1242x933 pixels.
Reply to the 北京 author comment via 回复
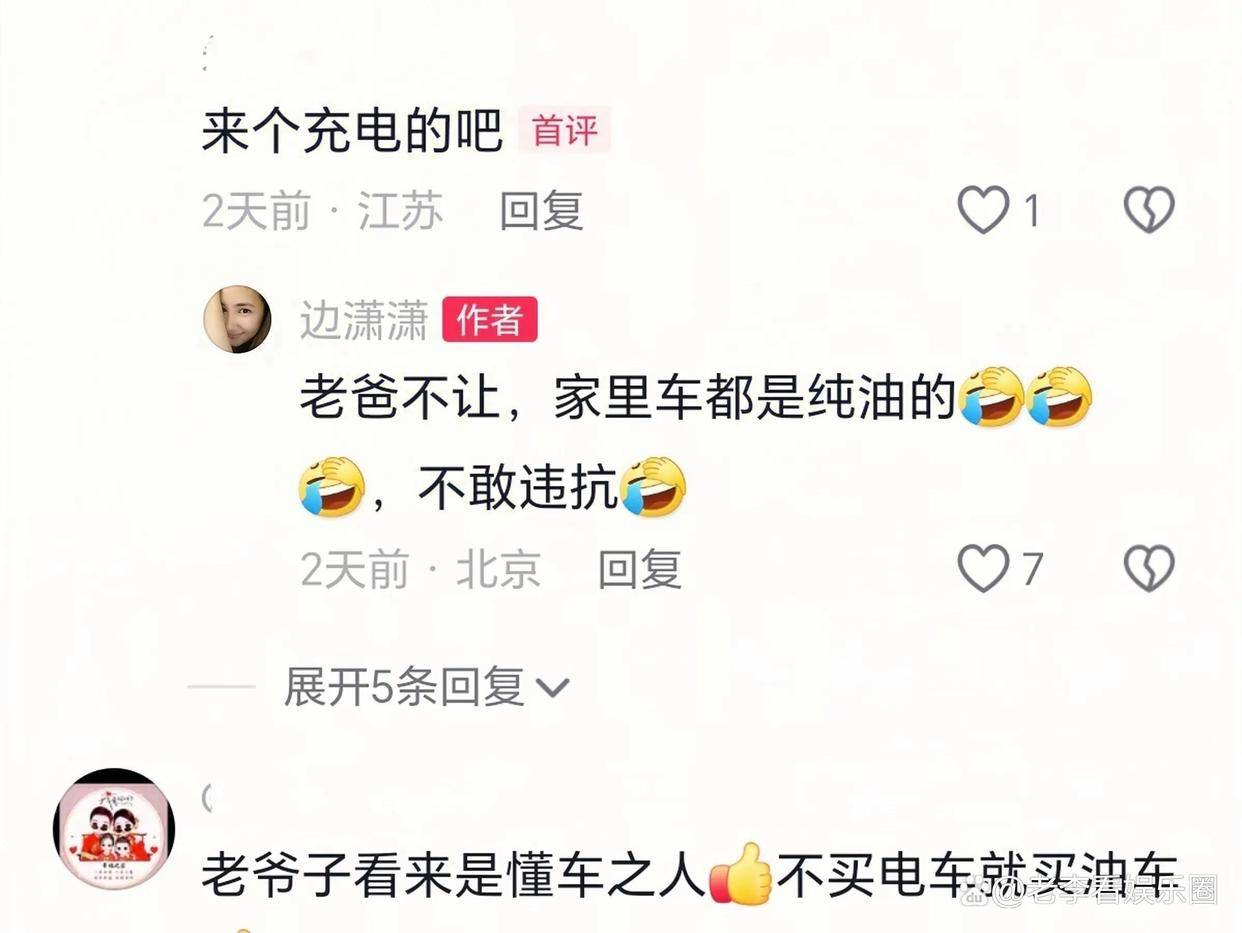pyautogui.click(x=639, y=569)
